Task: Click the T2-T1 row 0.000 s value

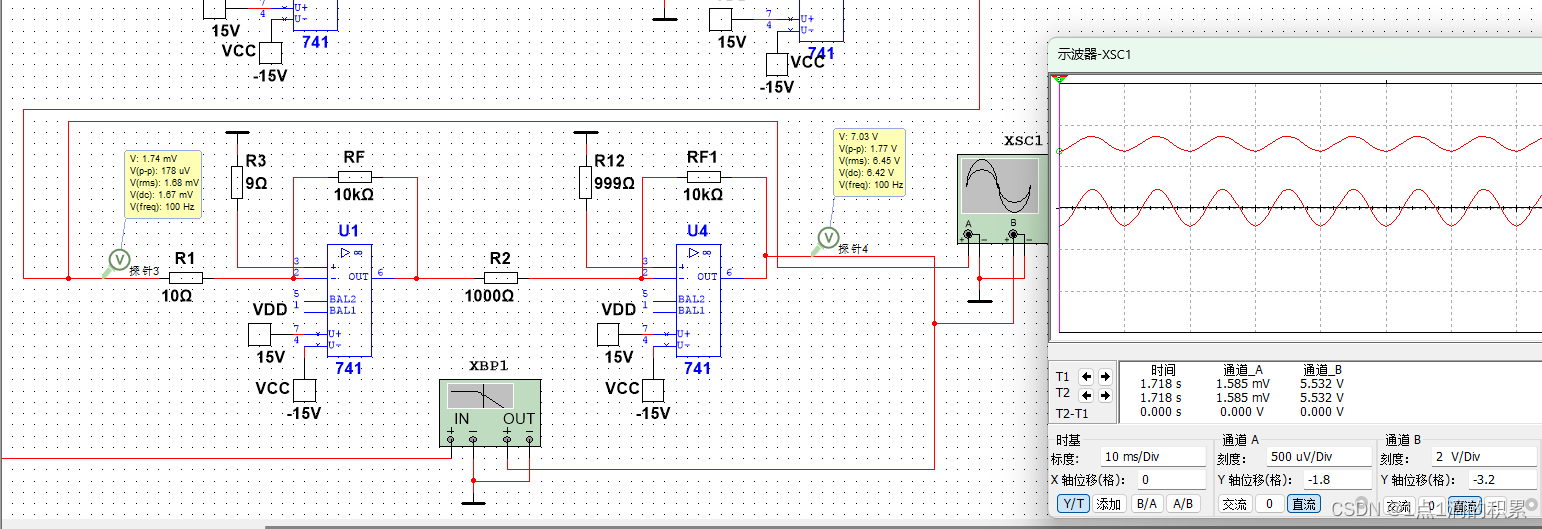Action: coord(1161,412)
